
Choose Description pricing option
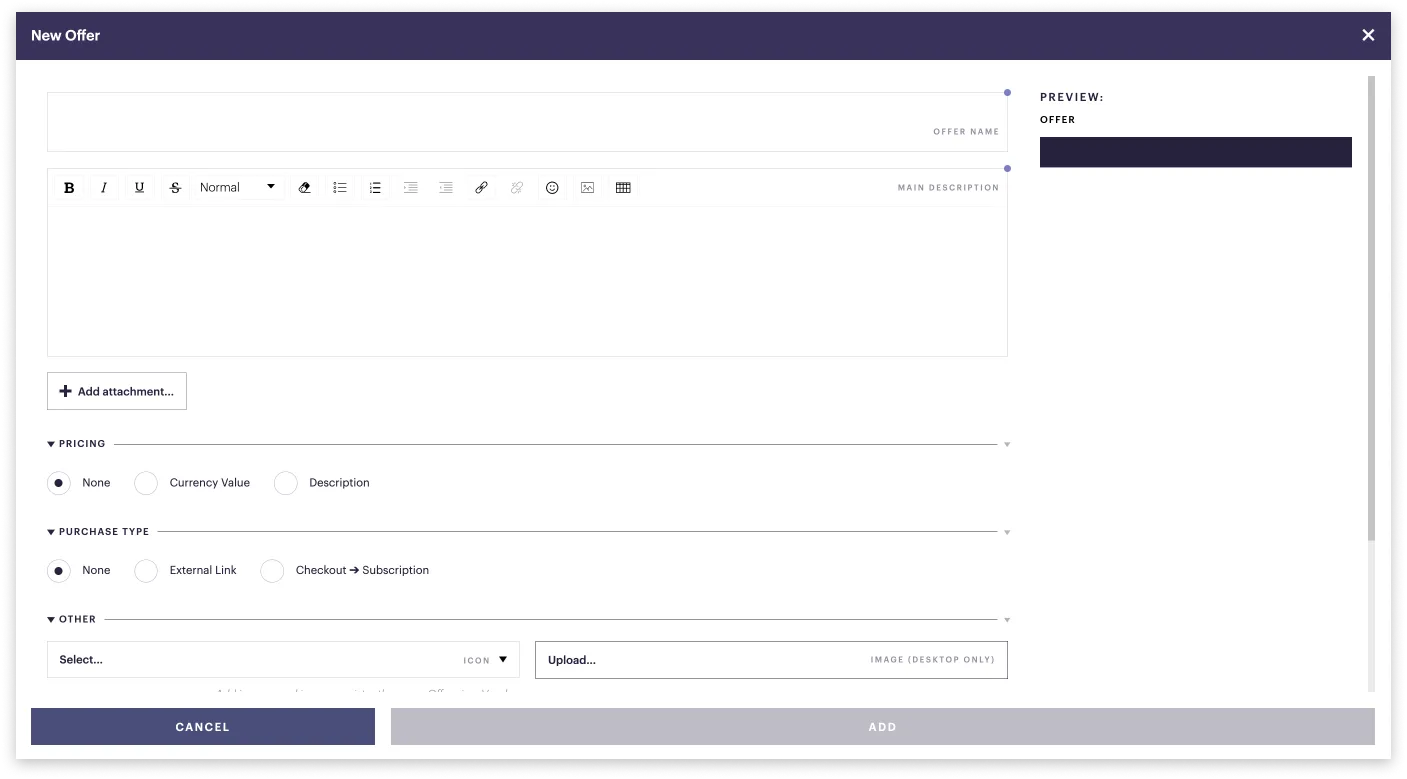[286, 483]
